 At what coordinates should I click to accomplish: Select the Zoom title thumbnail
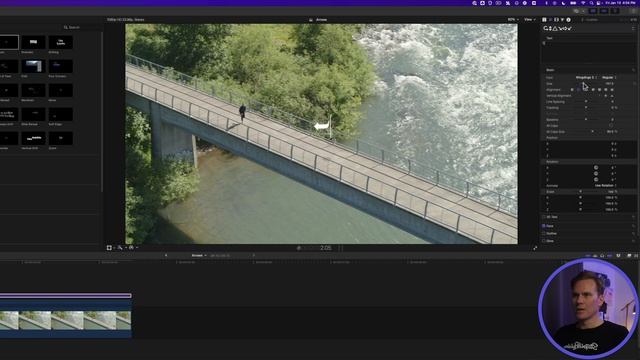(x=60, y=138)
